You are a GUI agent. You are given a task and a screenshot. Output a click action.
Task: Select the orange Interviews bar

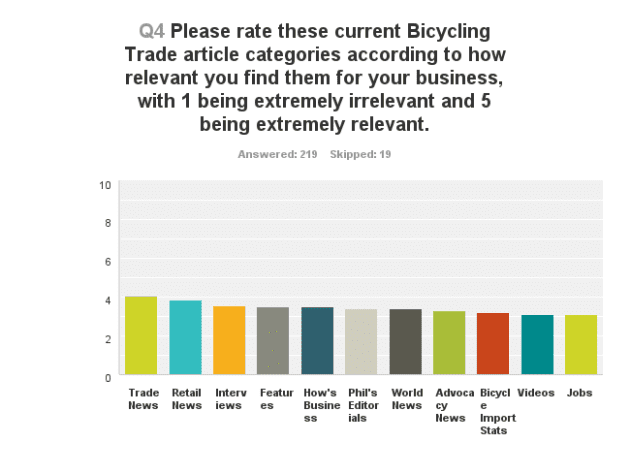click(229, 342)
